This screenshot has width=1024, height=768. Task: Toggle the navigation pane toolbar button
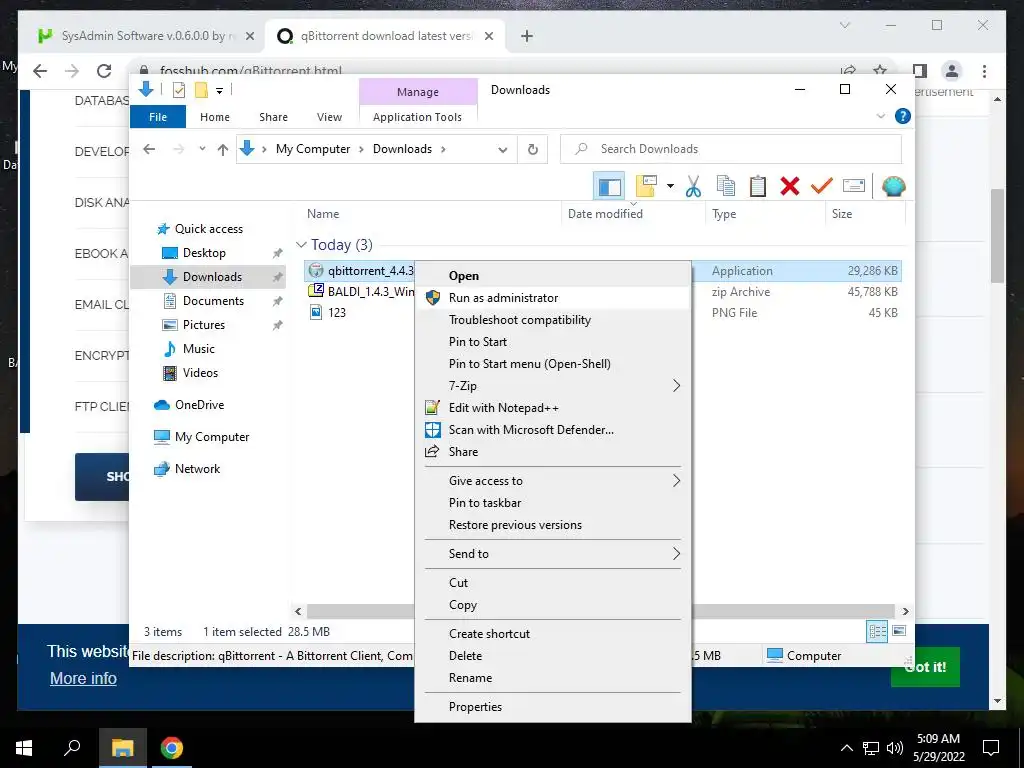609,187
